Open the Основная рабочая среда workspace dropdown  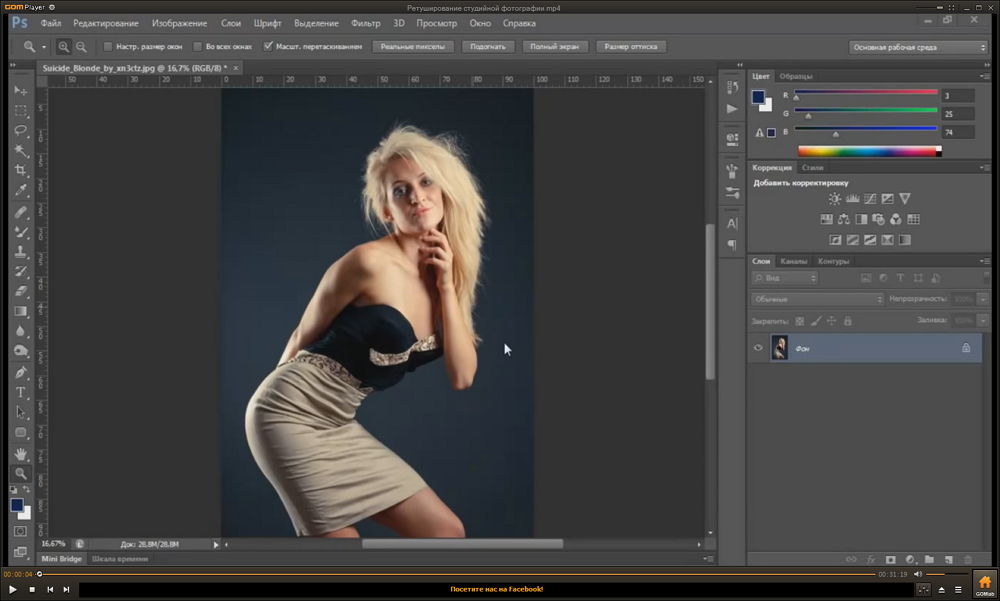[918, 47]
